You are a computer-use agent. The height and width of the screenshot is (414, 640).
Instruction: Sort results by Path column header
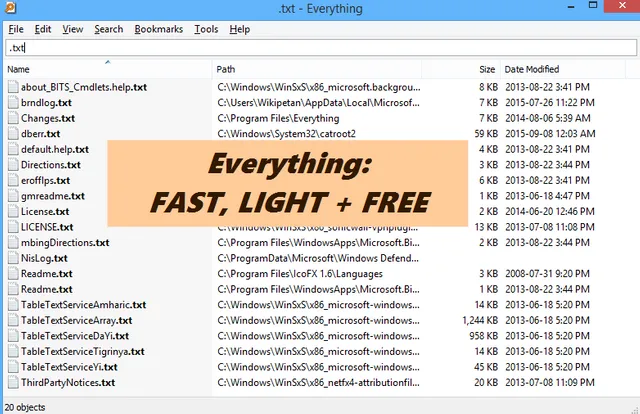click(317, 69)
